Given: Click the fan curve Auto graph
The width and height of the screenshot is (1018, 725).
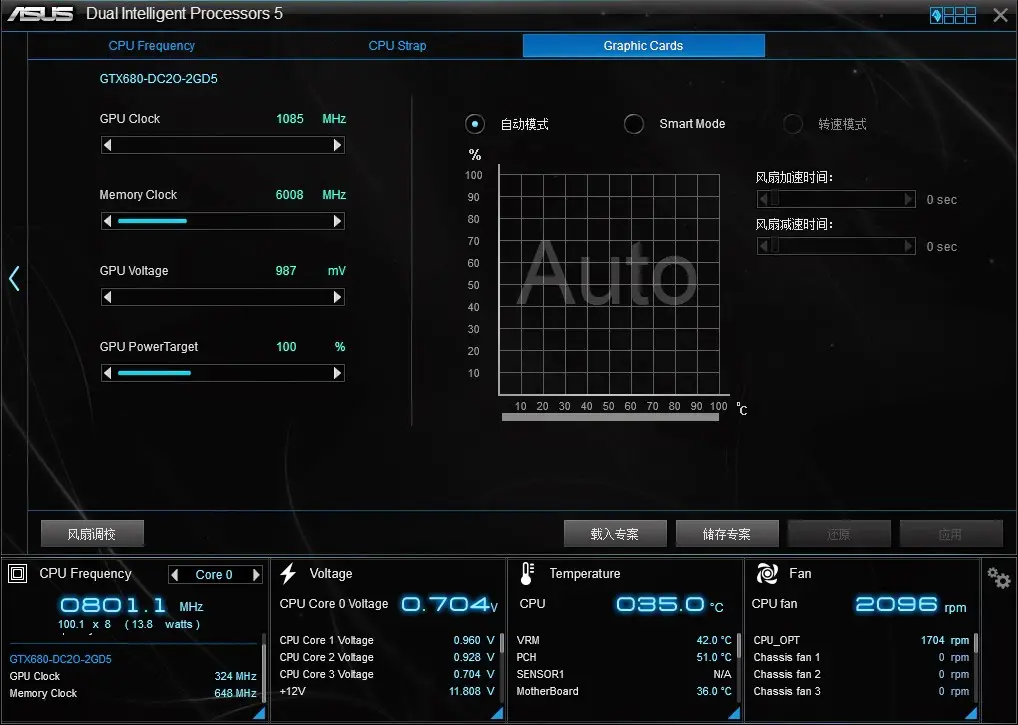Looking at the screenshot, I should coord(610,284).
